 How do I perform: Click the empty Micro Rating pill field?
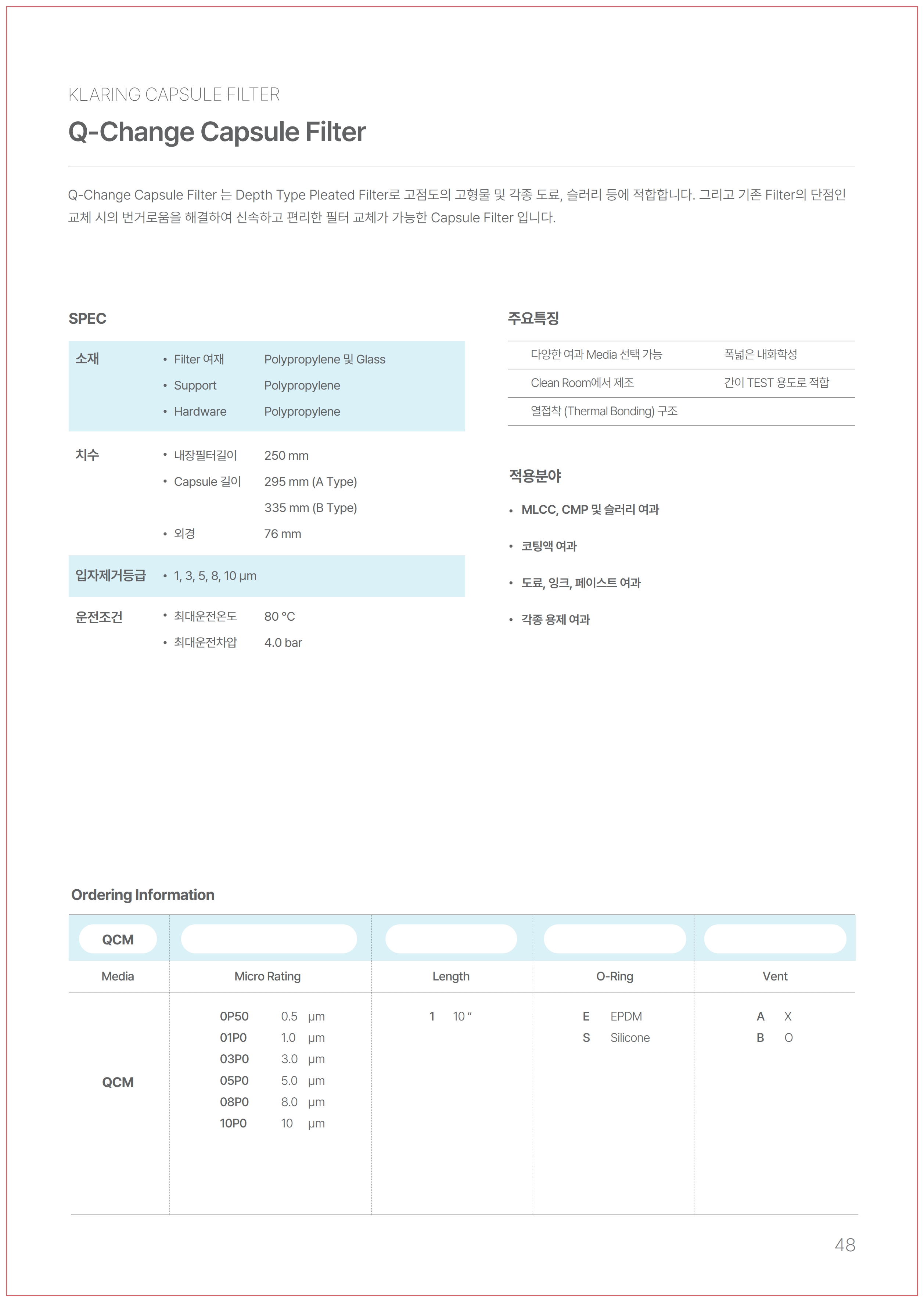click(269, 939)
